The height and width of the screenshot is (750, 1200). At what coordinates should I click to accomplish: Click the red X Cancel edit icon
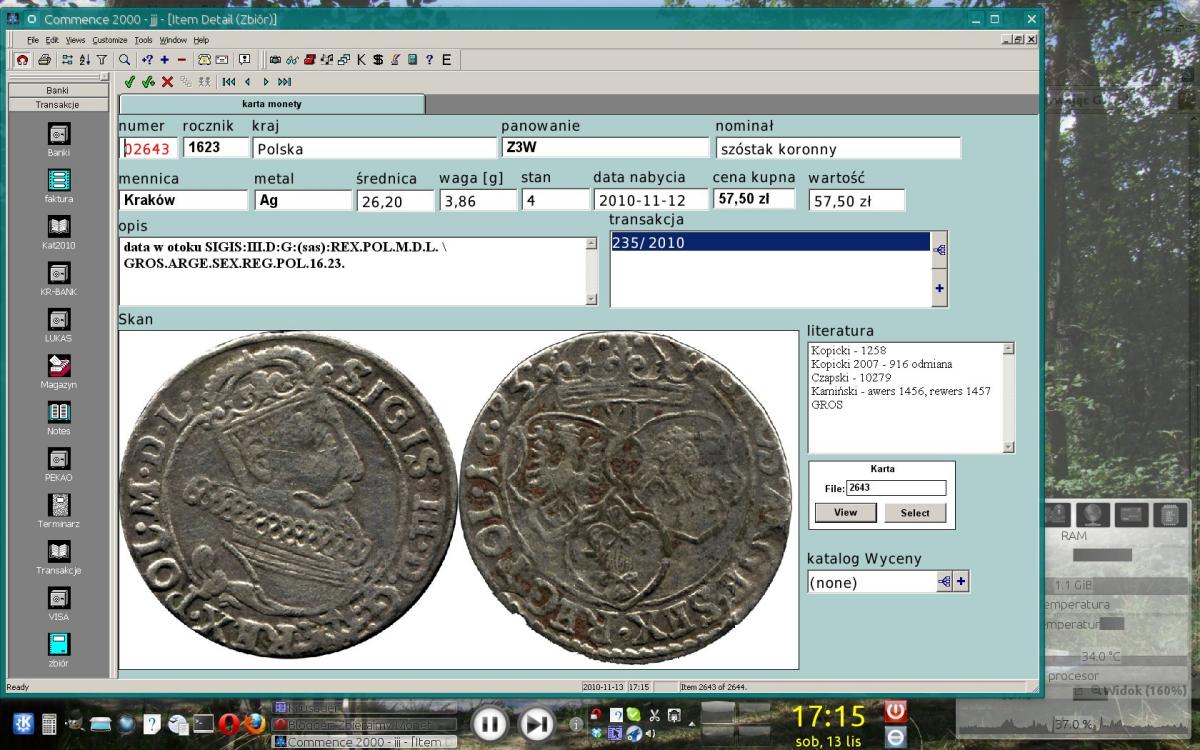tap(167, 82)
